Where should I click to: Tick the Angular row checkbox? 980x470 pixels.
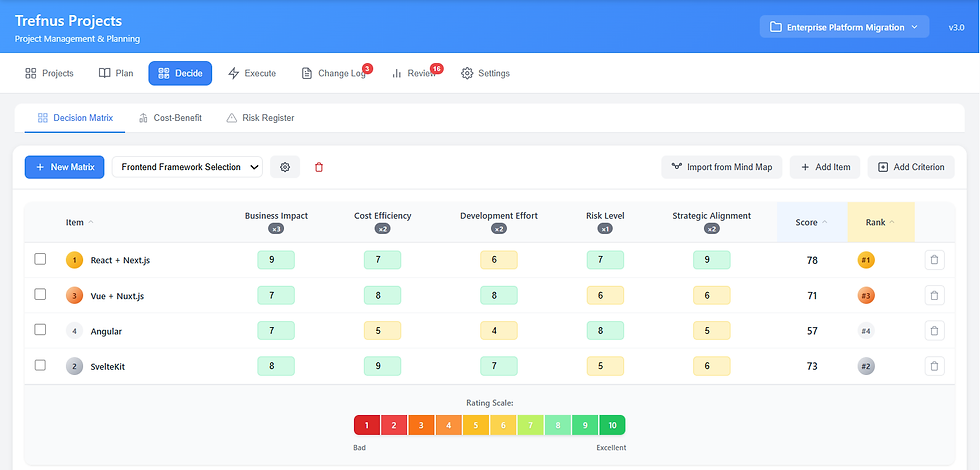(40, 329)
